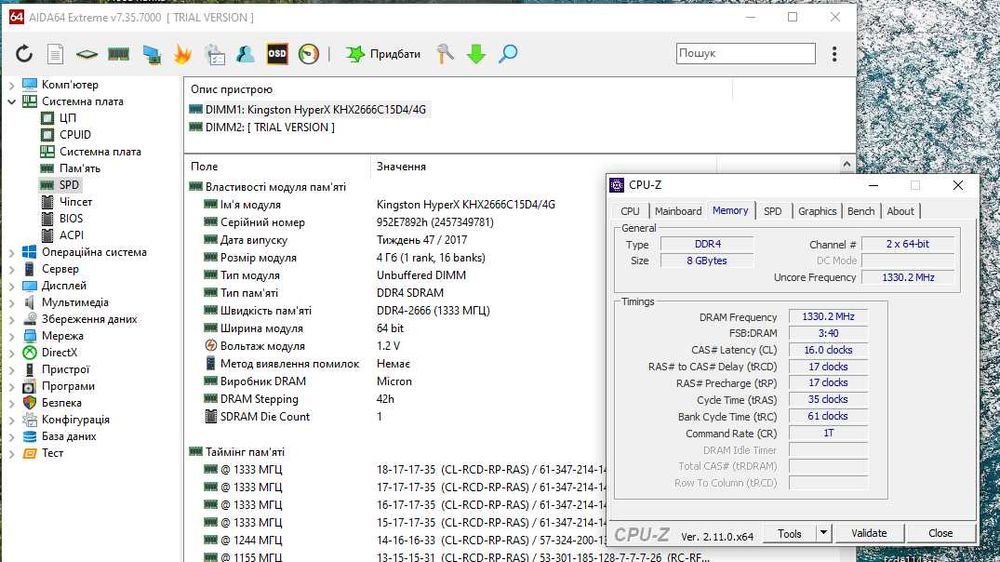The height and width of the screenshot is (562, 1000).
Task: Select Чіпсет in the tree
Action: point(76,202)
